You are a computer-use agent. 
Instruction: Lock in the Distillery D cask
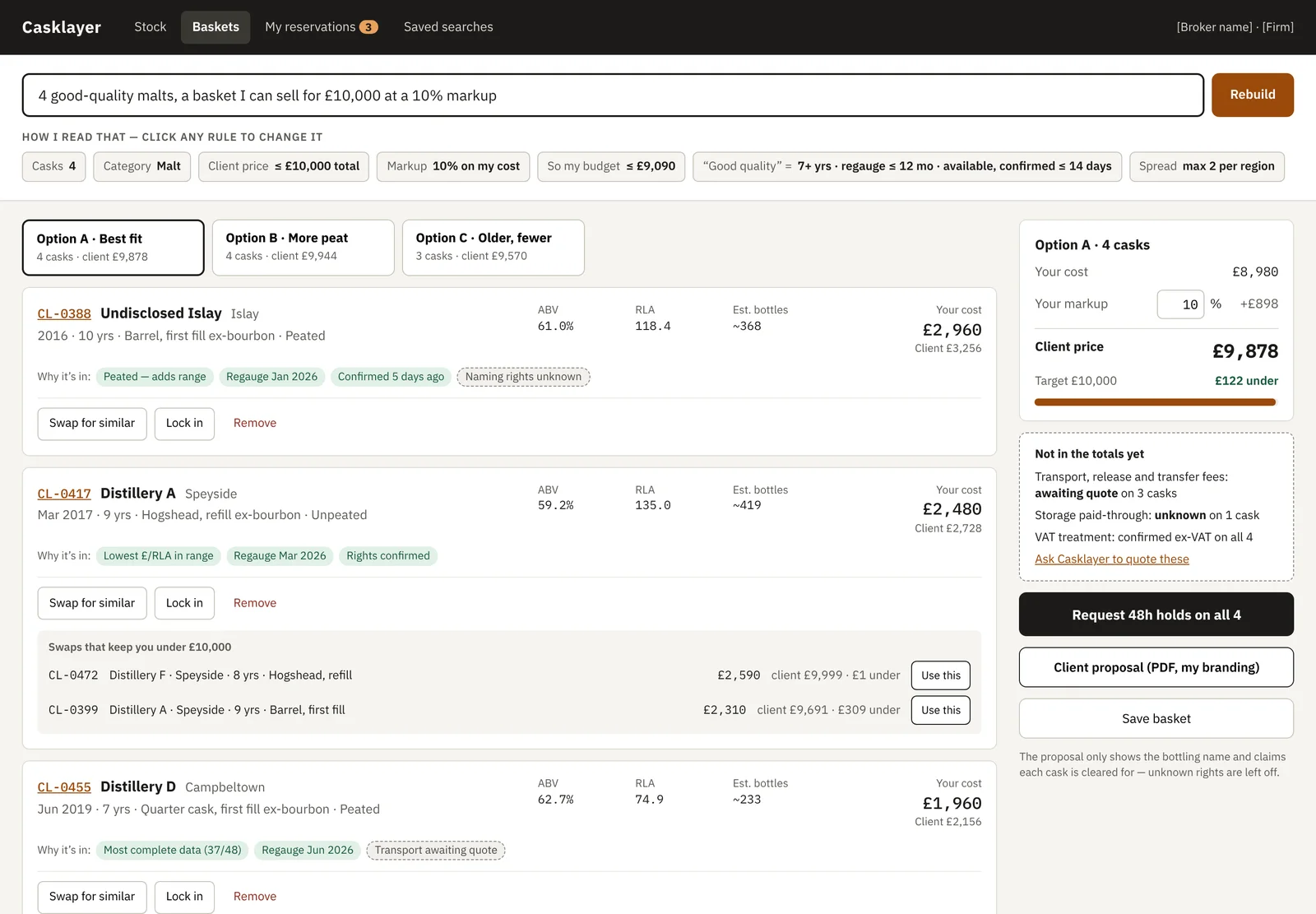tap(184, 897)
